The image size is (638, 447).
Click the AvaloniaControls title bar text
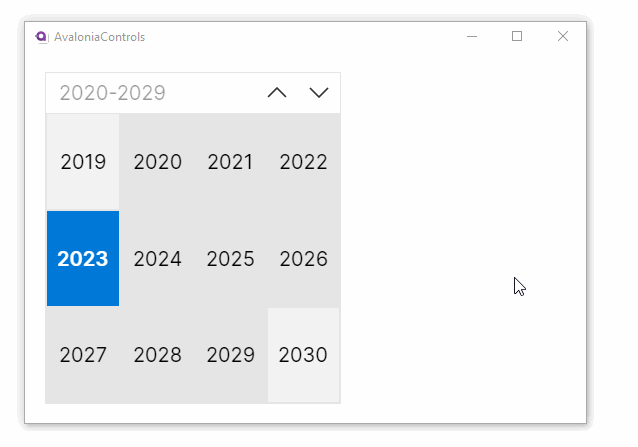[99, 37]
